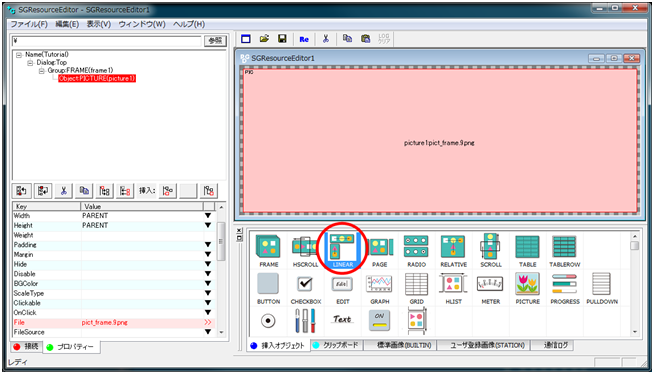
Task: Open the ヘルプ(H) menu
Action: click(189, 24)
